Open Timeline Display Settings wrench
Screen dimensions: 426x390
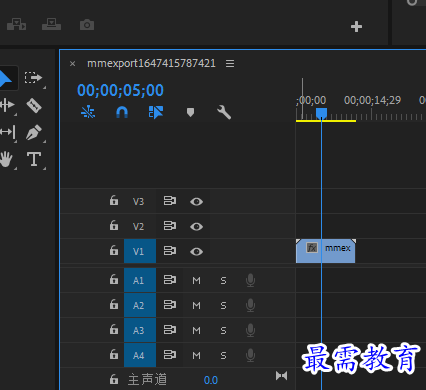click(224, 112)
